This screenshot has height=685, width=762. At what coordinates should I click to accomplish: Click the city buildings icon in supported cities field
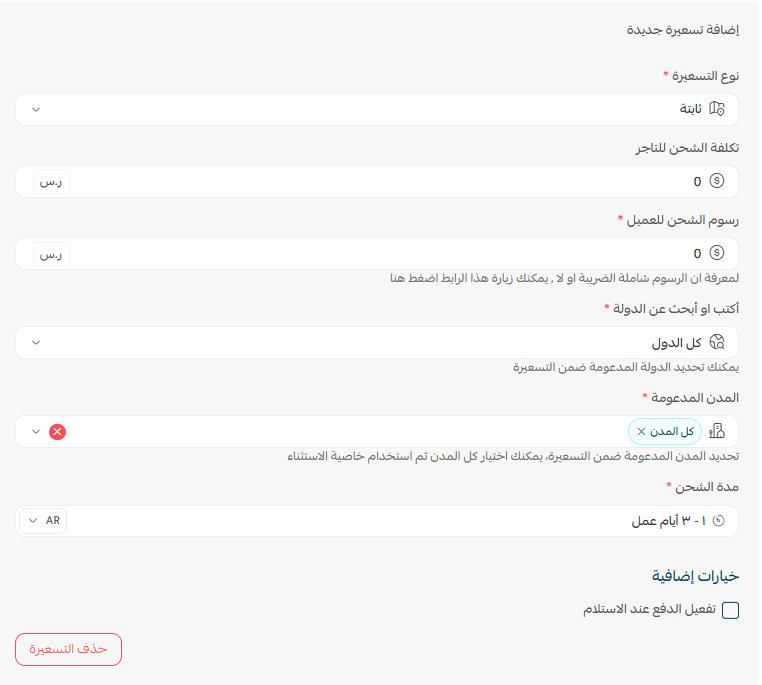(717, 431)
